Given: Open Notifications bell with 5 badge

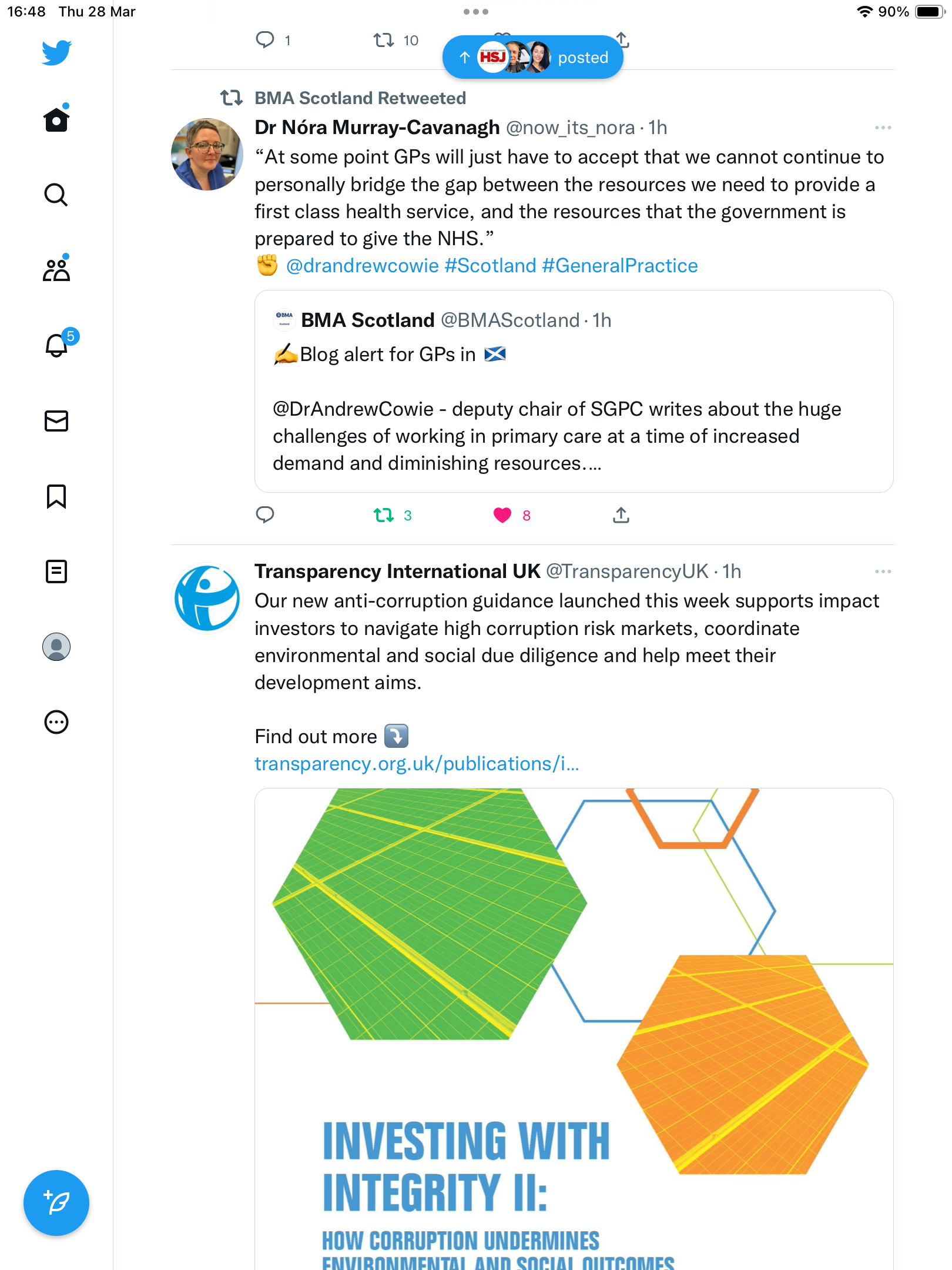Looking at the screenshot, I should [x=59, y=344].
